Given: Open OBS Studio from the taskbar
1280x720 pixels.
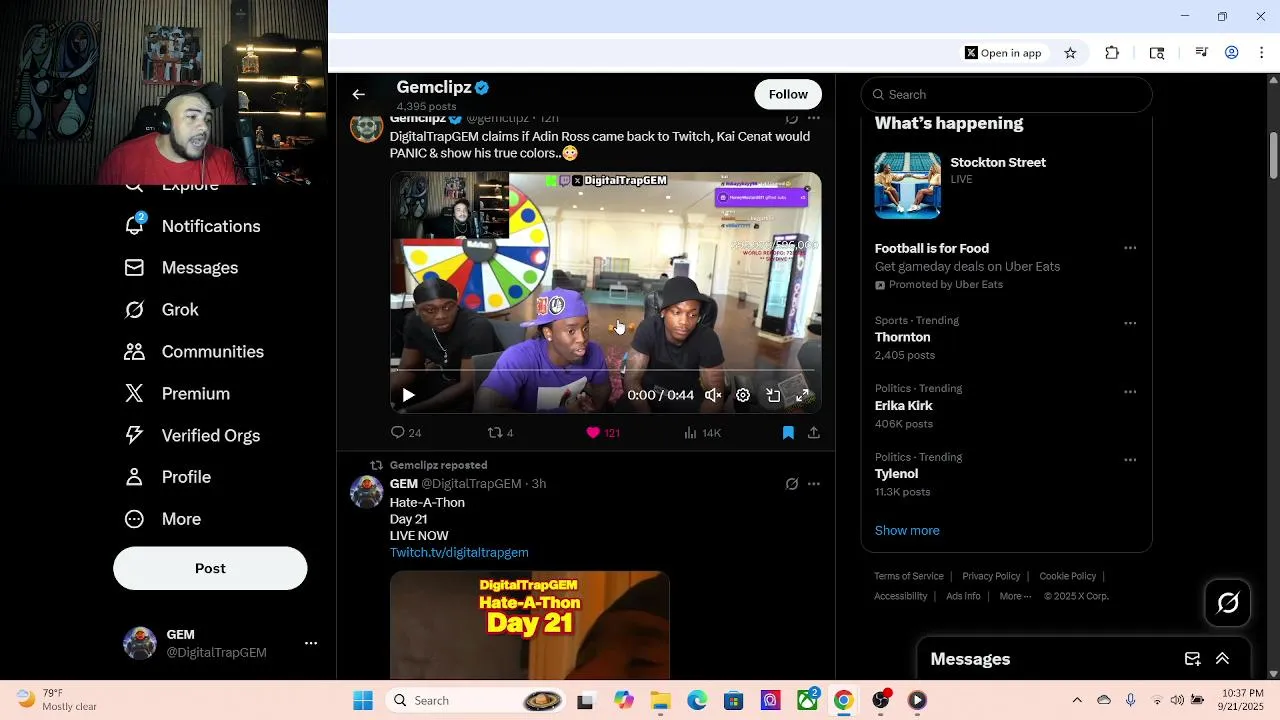Looking at the screenshot, I should 881,701.
